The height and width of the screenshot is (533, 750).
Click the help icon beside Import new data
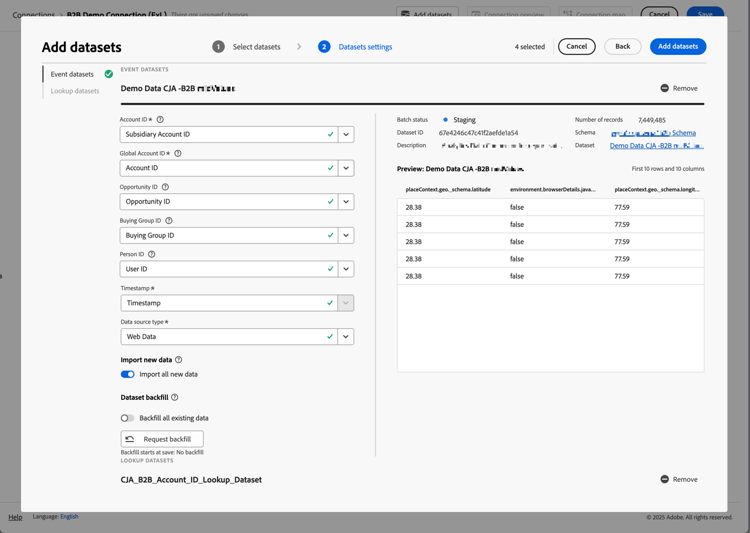click(179, 360)
